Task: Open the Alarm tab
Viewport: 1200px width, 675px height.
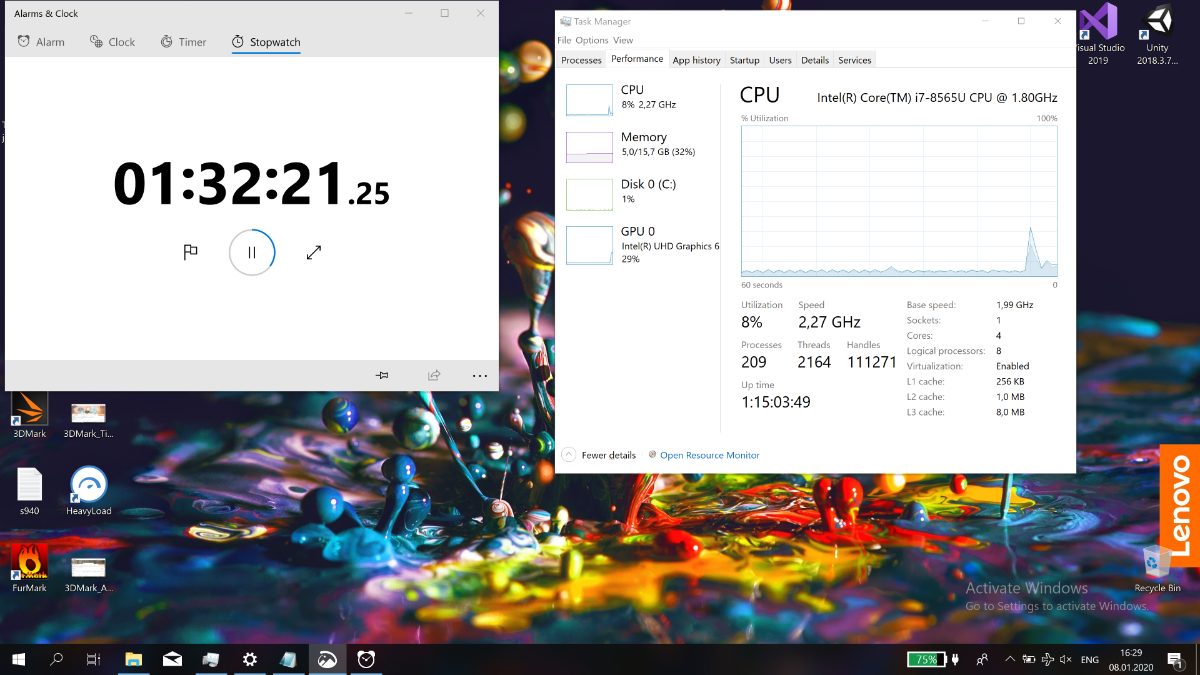Action: [x=41, y=42]
